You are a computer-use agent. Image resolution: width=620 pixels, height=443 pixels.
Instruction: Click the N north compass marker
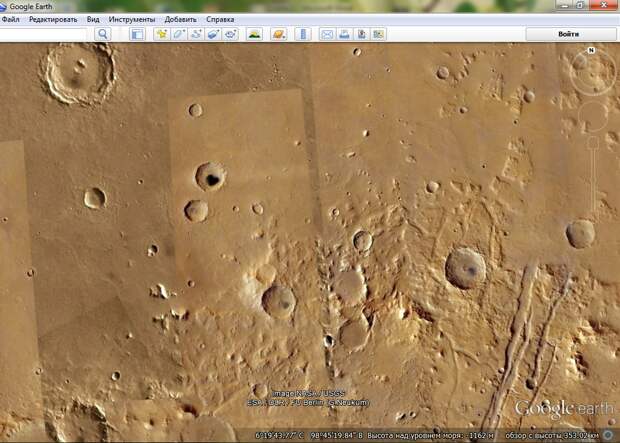pos(591,50)
